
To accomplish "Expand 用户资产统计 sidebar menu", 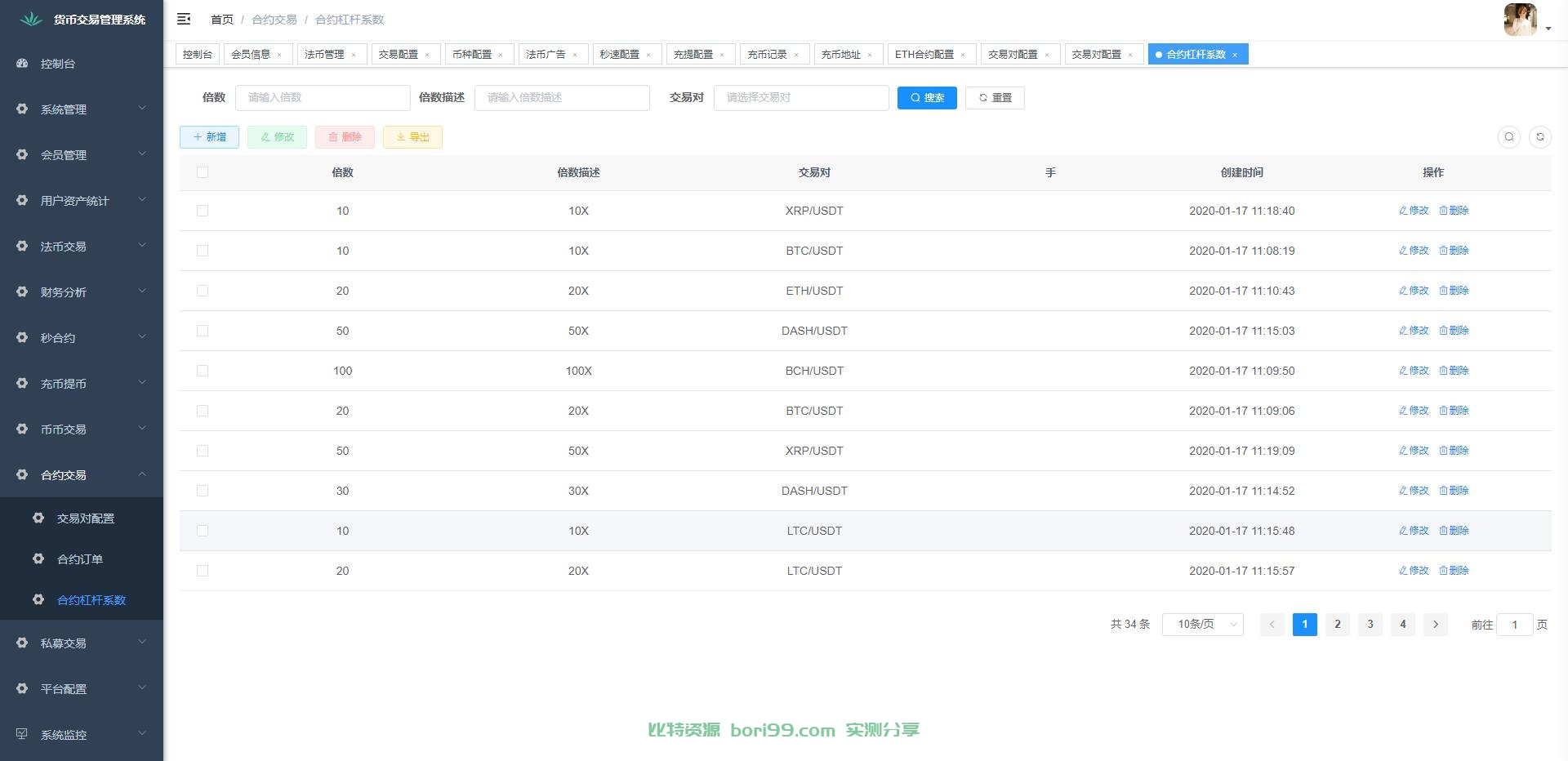I will (82, 200).
